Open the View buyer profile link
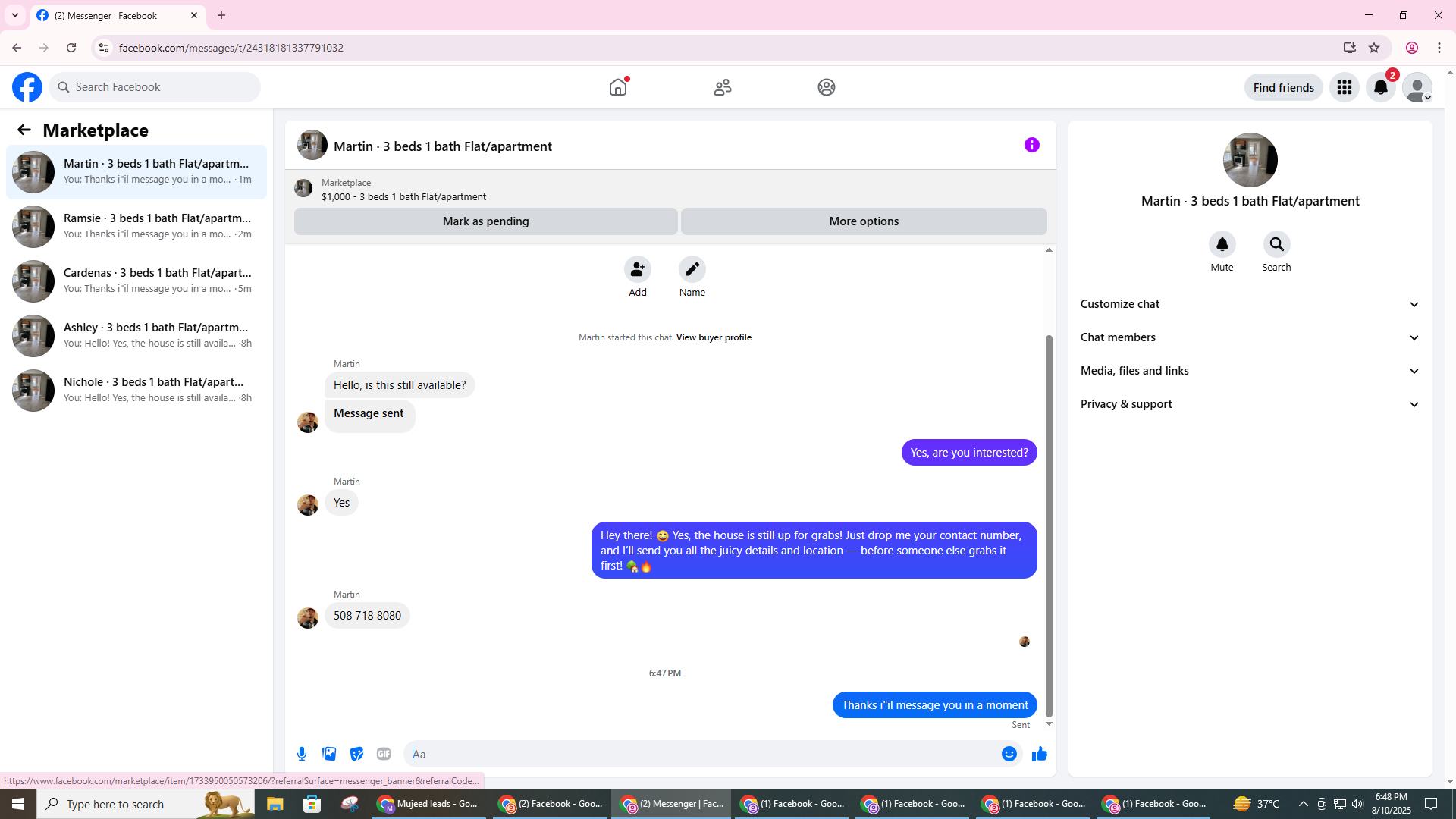Viewport: 1456px width, 819px height. [714, 337]
